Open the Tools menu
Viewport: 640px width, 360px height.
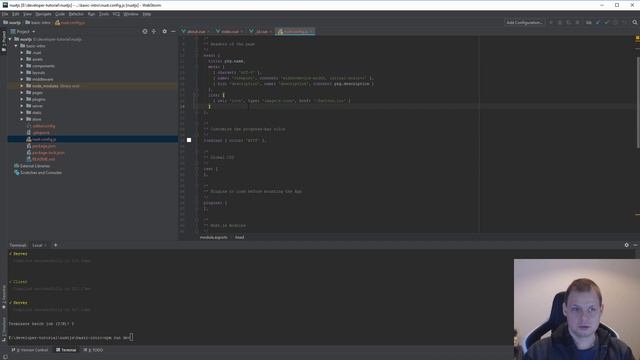tap(104, 14)
